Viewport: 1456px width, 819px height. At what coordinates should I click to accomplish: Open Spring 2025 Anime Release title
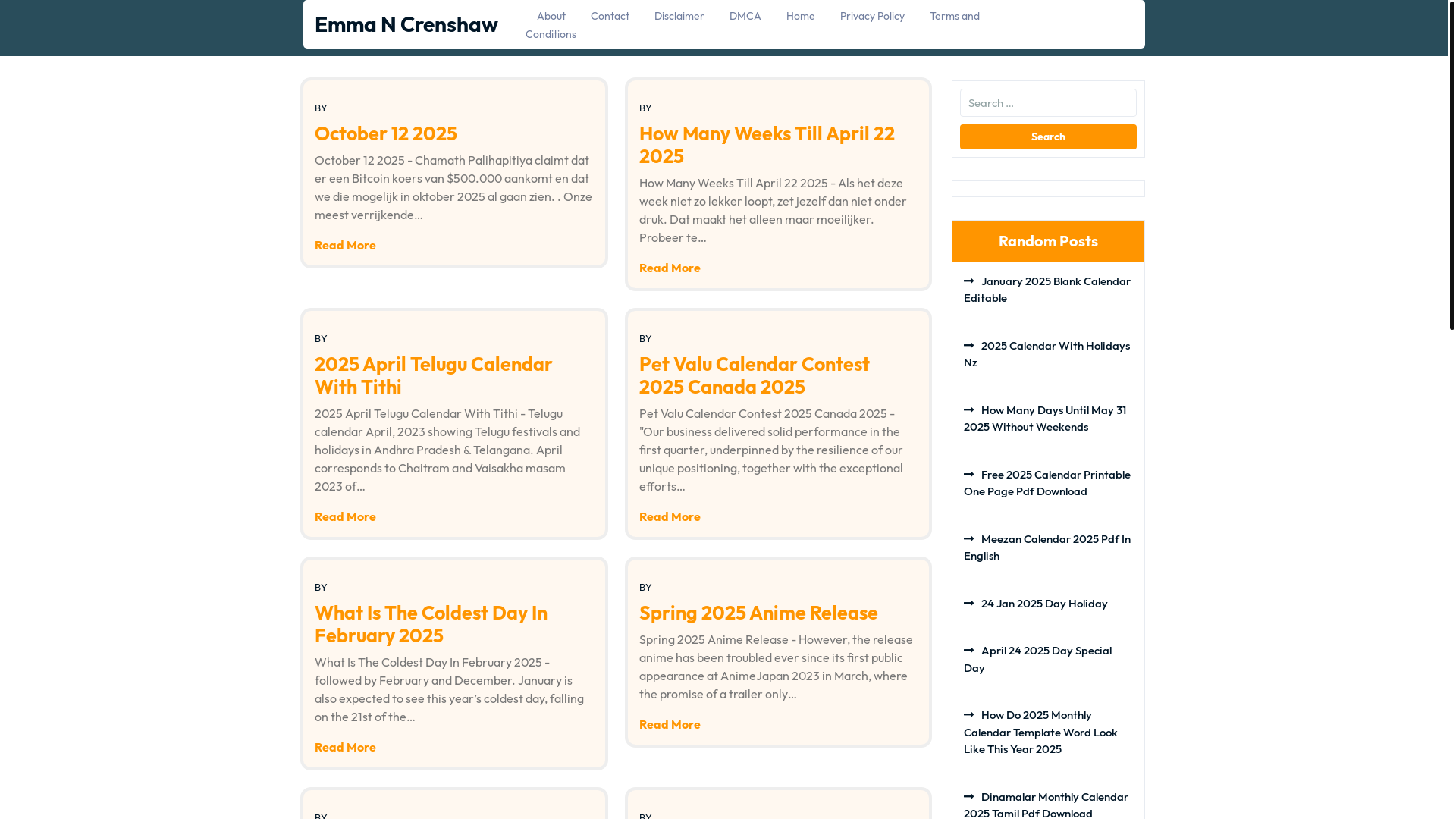point(758,613)
